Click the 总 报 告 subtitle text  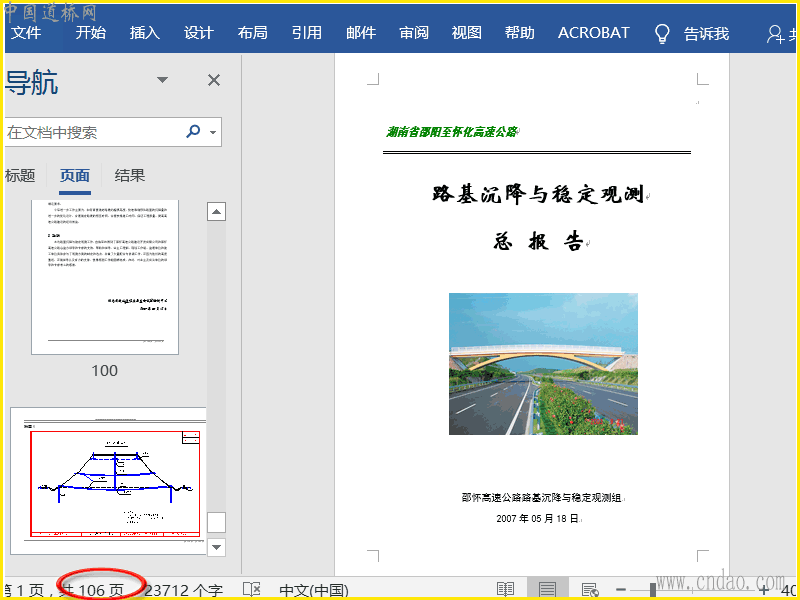pos(538,241)
